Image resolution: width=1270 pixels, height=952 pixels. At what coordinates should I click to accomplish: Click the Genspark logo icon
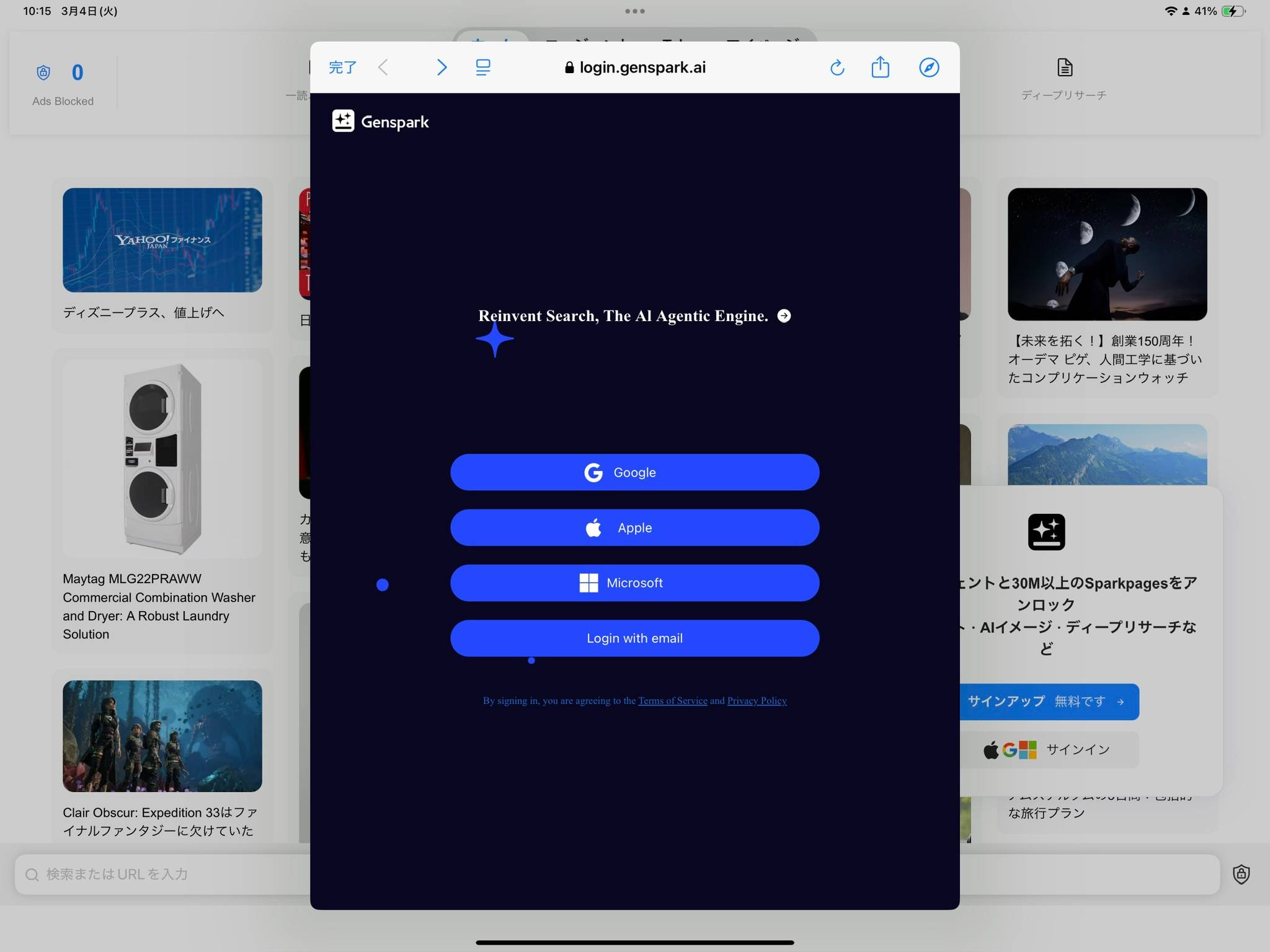[343, 121]
